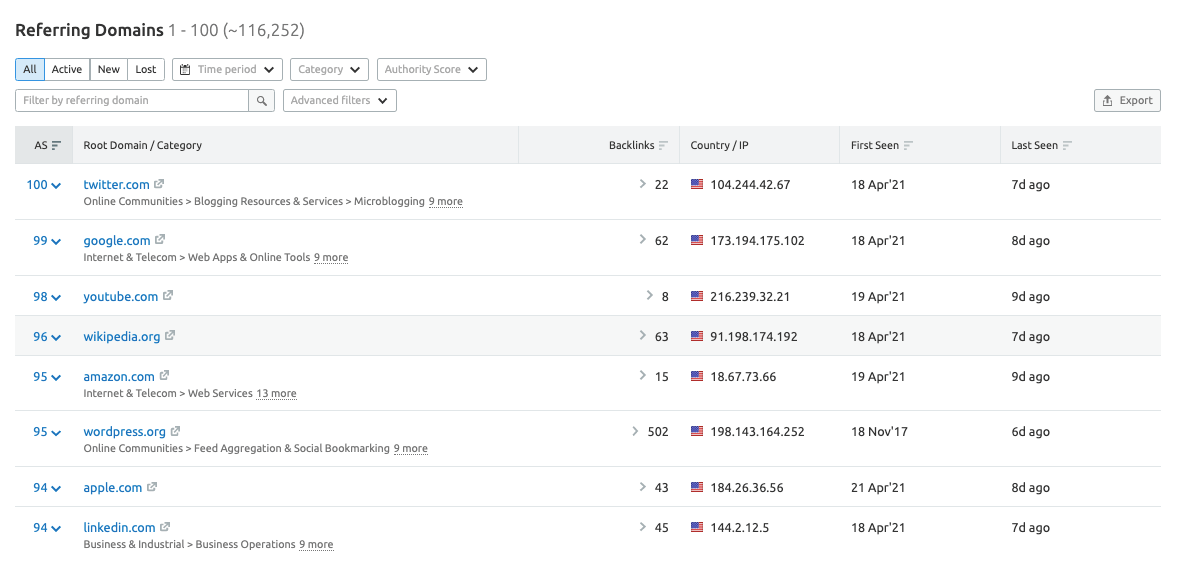Viewport: 1178px width, 562px height.
Task: Sort by Last Seen column icon
Action: (x=1067, y=145)
